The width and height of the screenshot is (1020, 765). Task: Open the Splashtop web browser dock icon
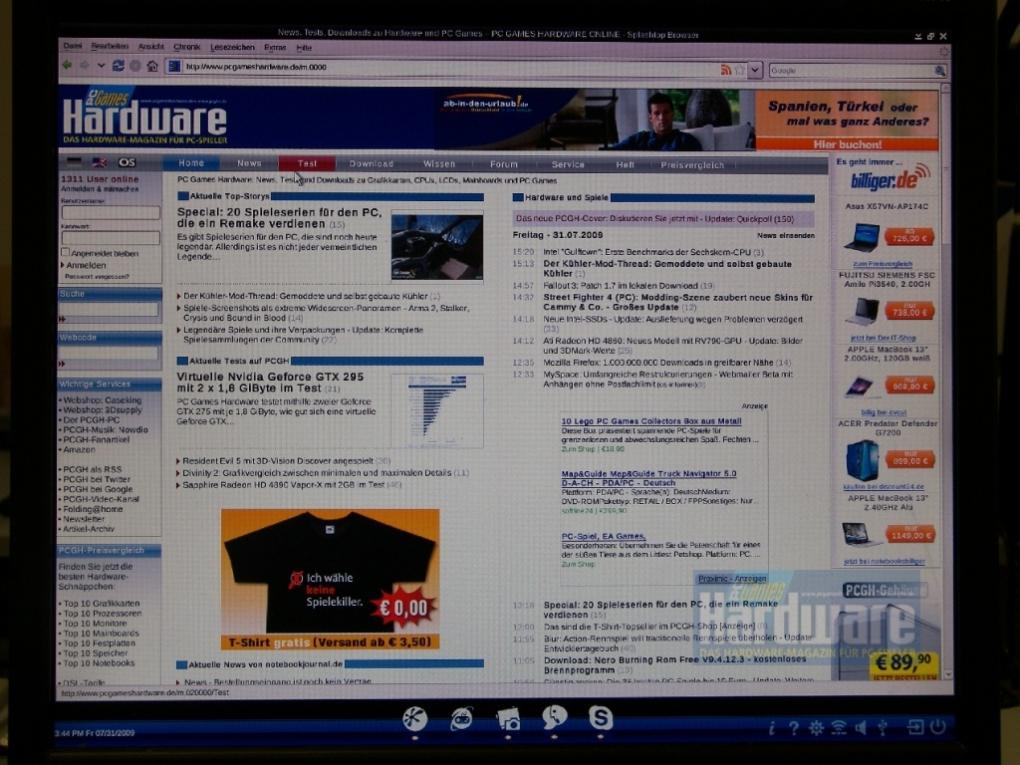pyautogui.click(x=414, y=719)
